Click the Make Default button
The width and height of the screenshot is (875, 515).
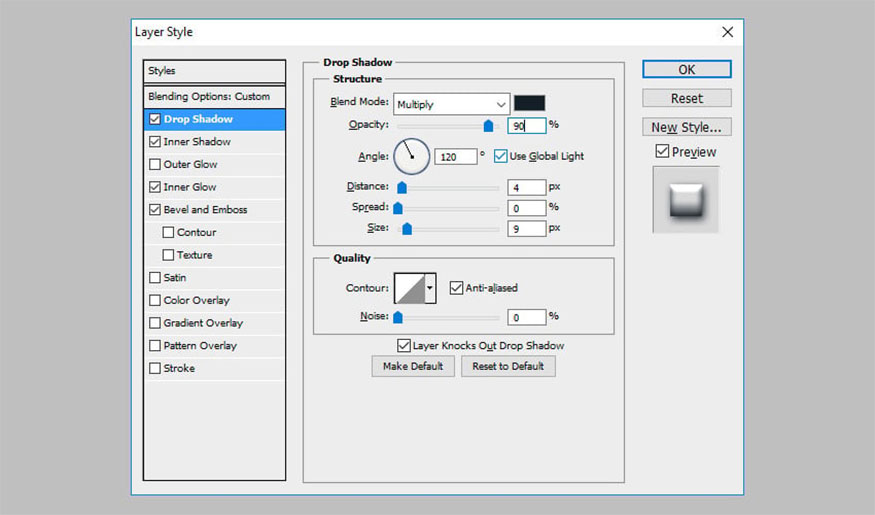point(413,366)
